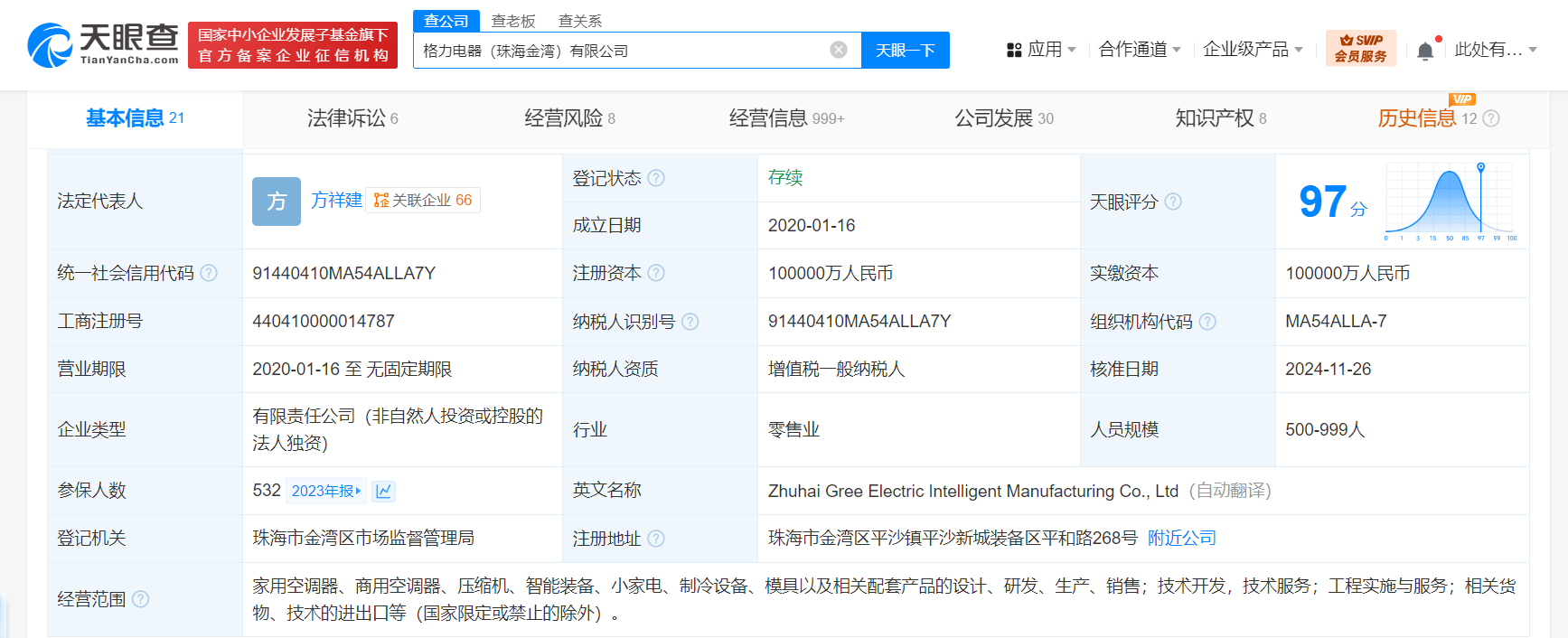Open 关联企业 66 link
Viewport: 1568px width, 638px height.
pyautogui.click(x=423, y=201)
